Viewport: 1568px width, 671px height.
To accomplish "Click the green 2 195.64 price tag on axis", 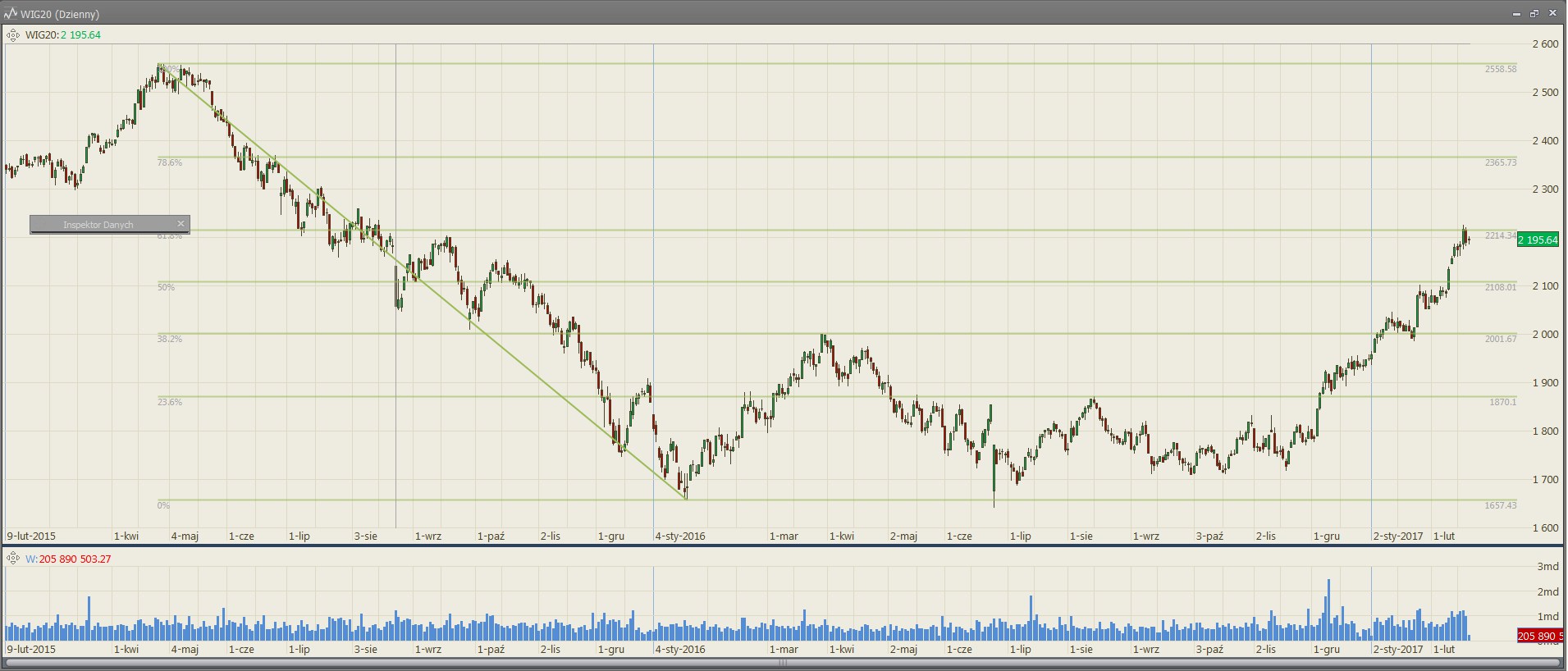I will click(x=1538, y=240).
